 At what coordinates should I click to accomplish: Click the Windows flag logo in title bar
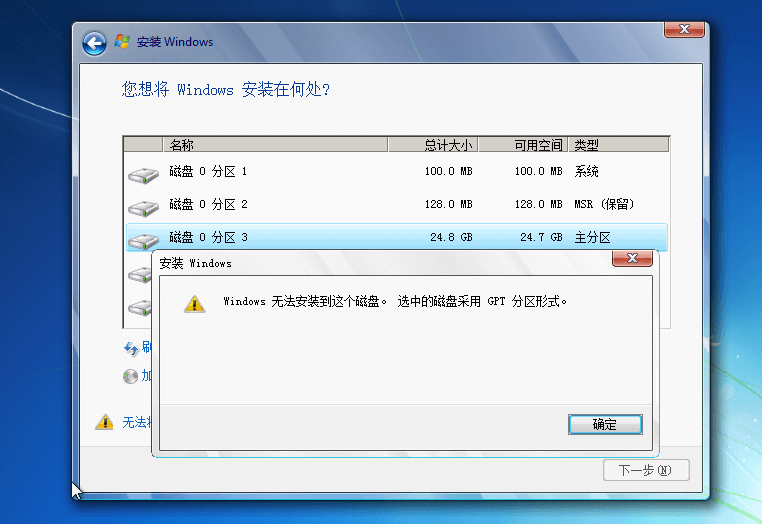pos(122,42)
